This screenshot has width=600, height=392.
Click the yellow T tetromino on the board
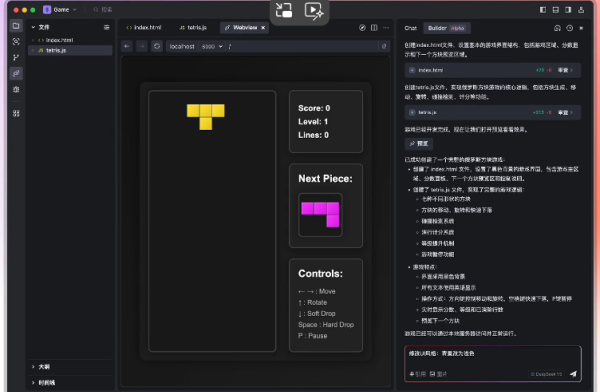click(x=205, y=117)
